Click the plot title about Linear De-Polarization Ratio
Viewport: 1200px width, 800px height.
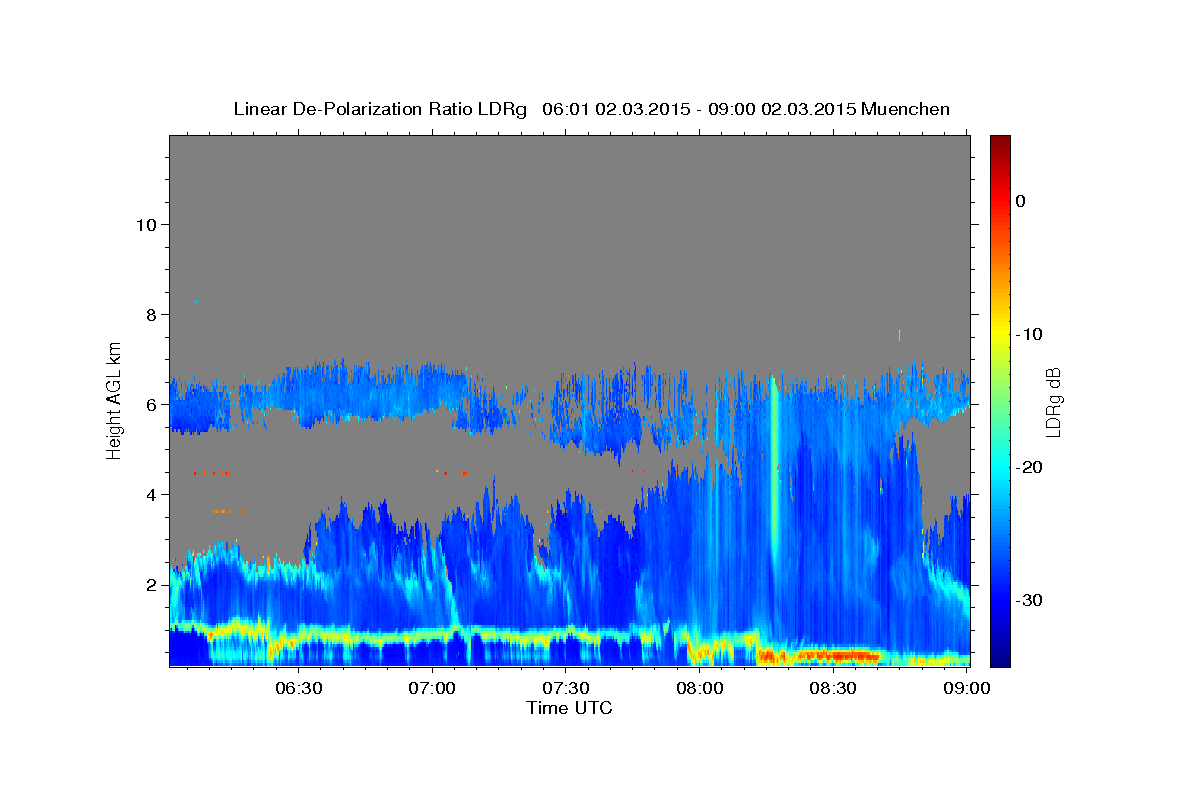click(591, 109)
